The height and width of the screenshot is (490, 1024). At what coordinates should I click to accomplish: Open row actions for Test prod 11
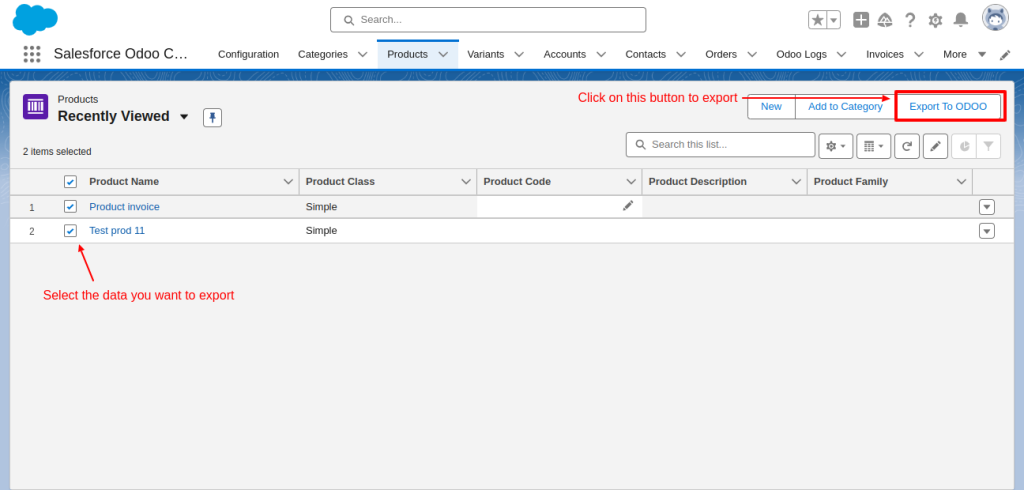pos(987,231)
